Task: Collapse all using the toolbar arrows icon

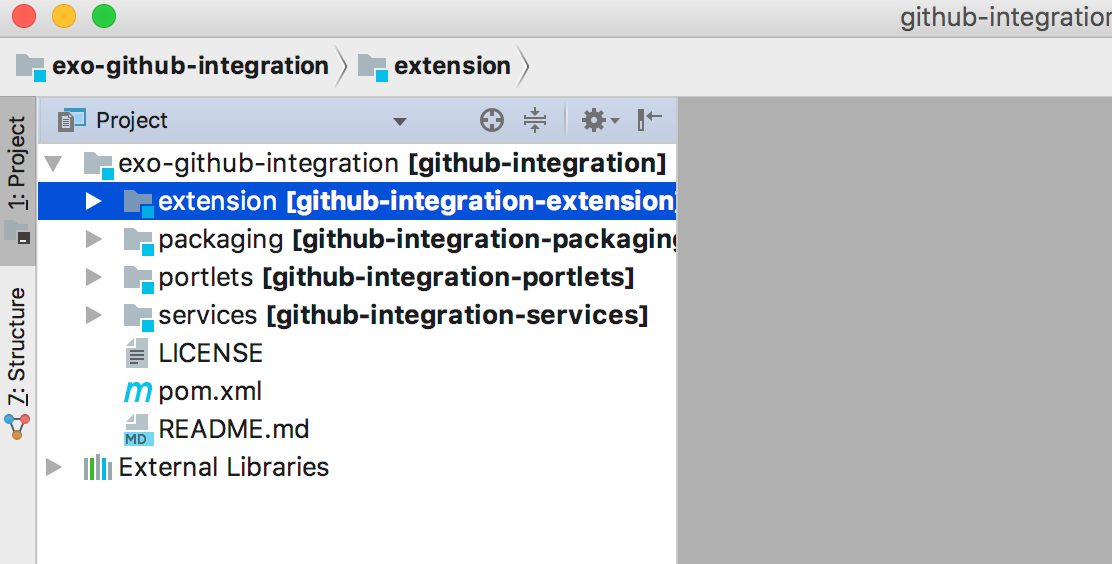Action: pos(535,120)
